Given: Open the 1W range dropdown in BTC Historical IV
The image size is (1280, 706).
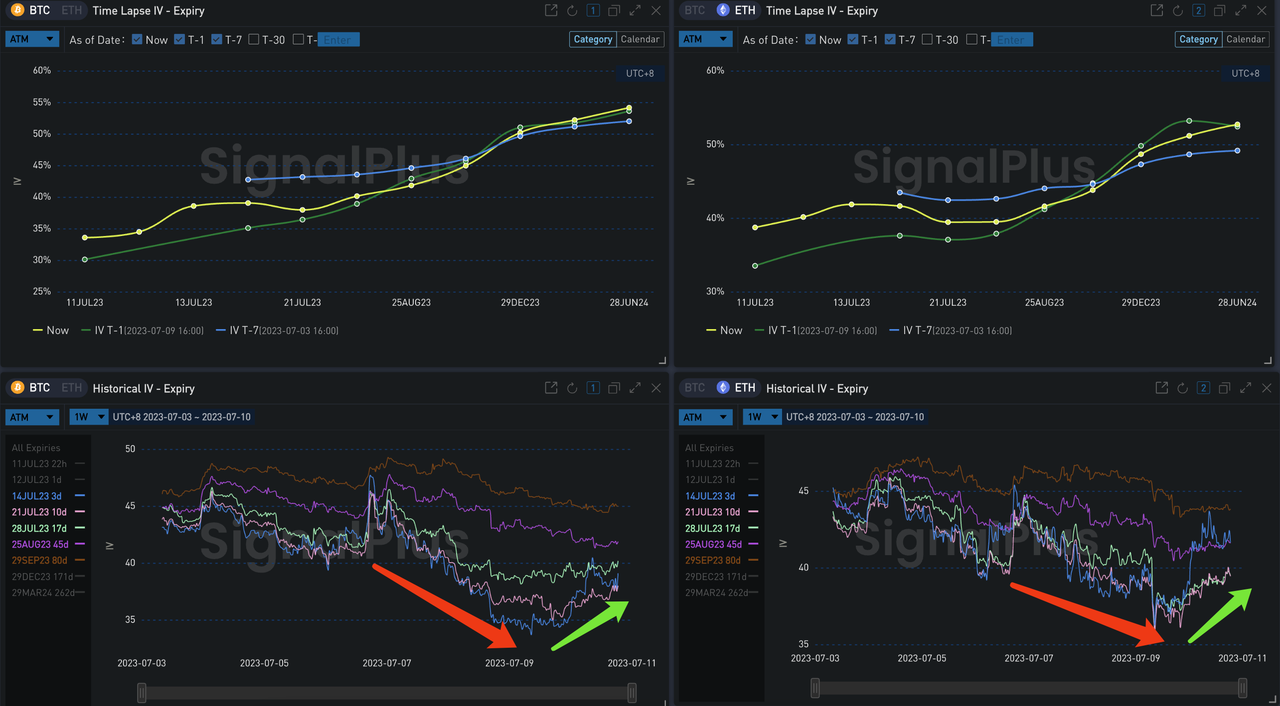Looking at the screenshot, I should coord(88,417).
